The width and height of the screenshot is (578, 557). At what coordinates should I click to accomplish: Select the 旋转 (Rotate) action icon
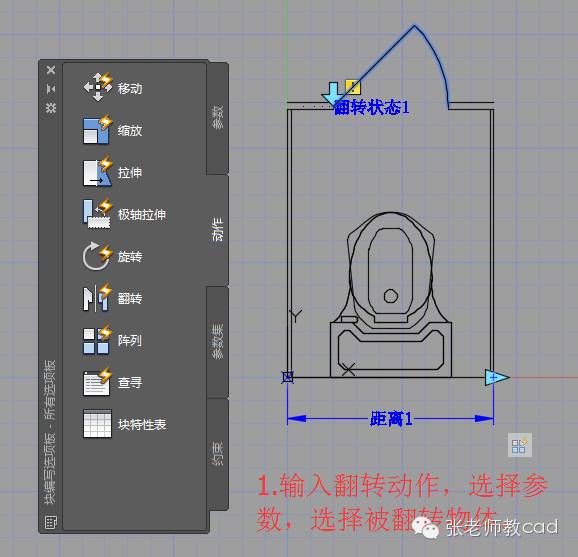point(97,256)
